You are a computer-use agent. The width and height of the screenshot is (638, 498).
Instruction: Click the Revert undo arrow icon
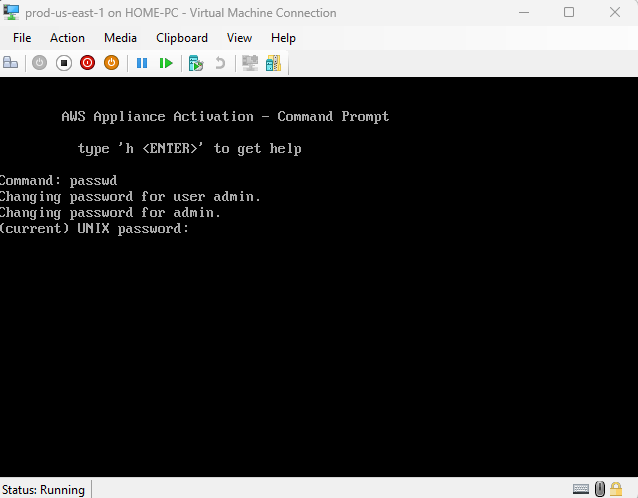(x=220, y=63)
